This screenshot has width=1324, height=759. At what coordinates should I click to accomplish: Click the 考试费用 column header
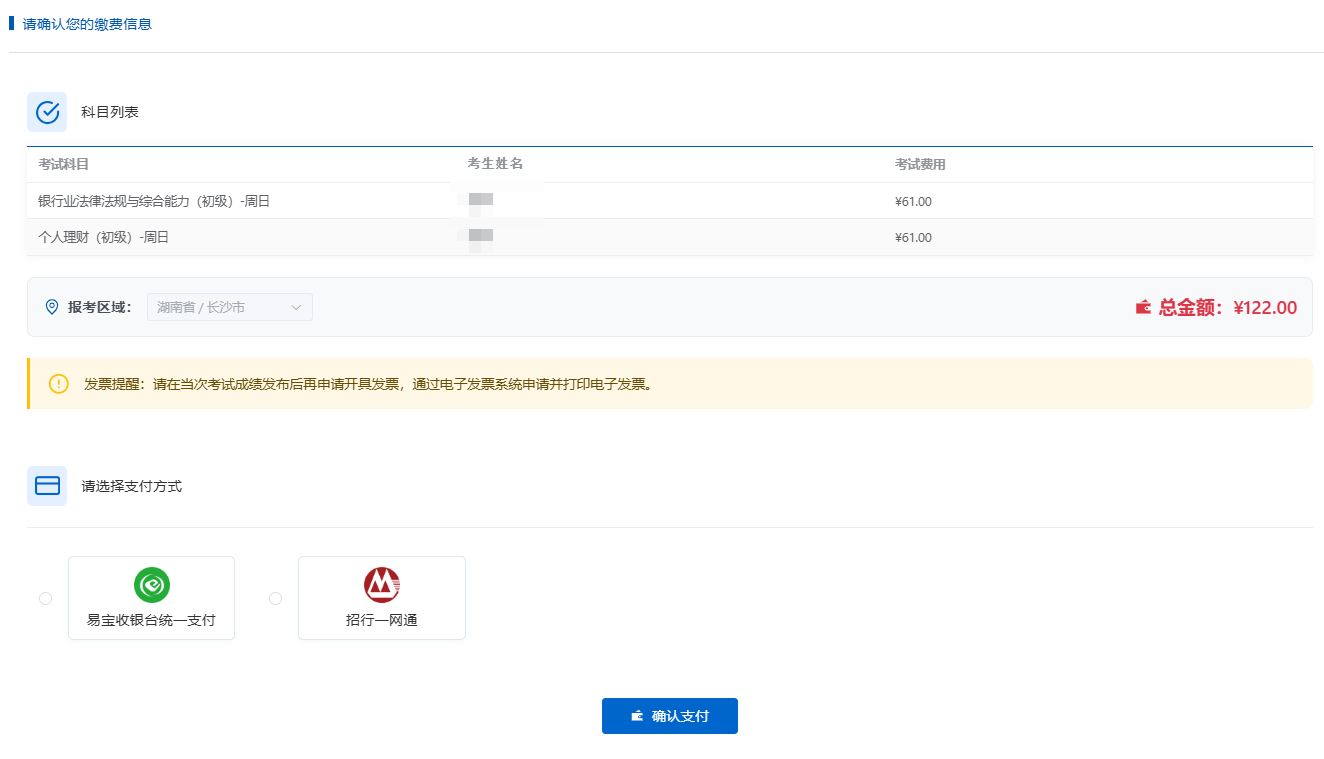click(x=920, y=164)
